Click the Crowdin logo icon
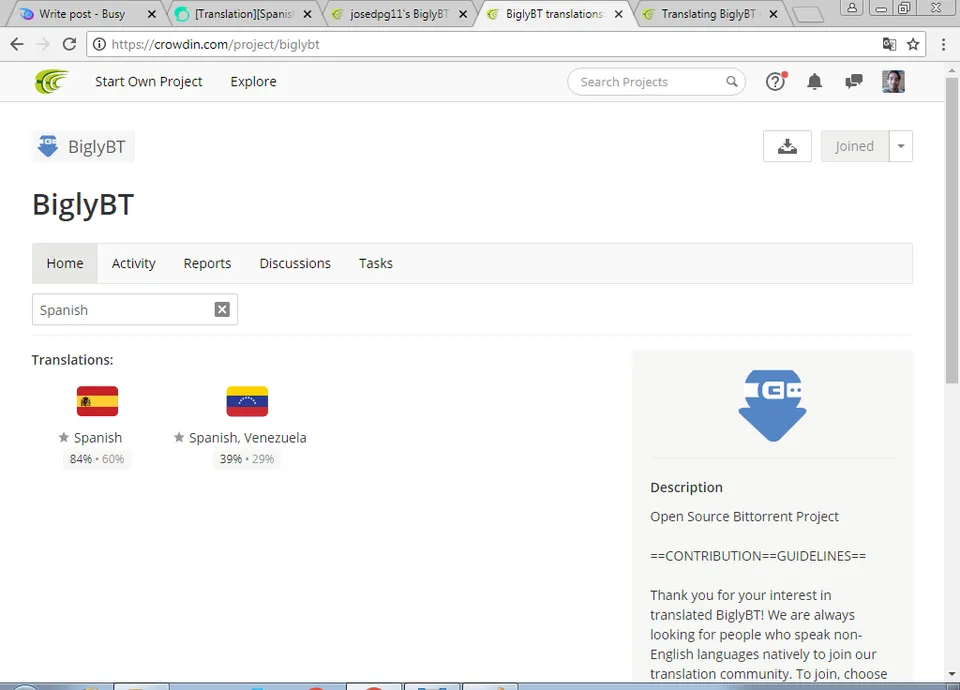Viewport: 960px width, 690px height. [51, 81]
